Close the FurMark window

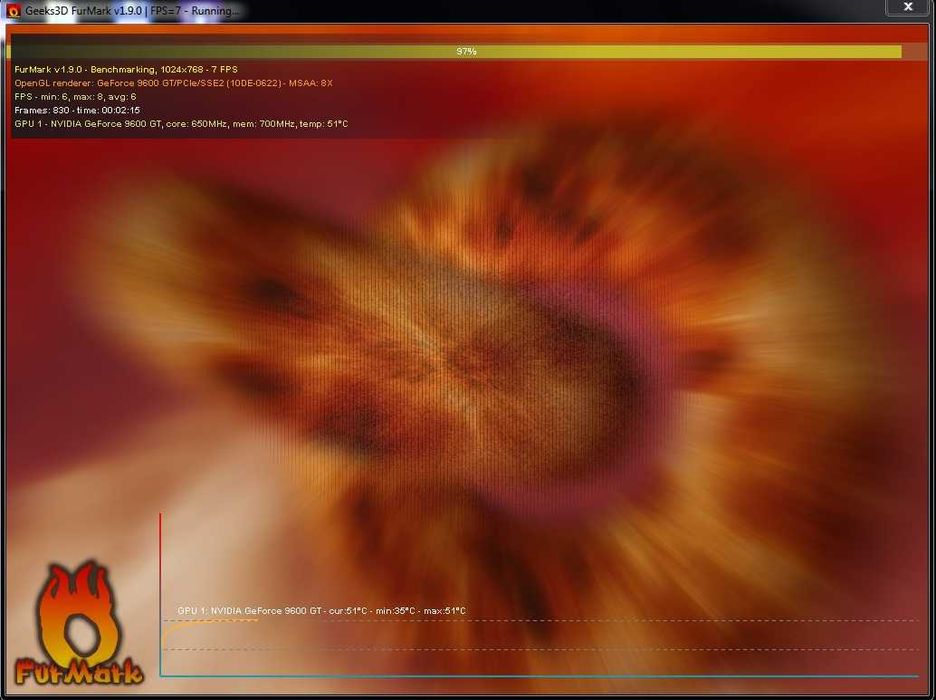point(908,7)
